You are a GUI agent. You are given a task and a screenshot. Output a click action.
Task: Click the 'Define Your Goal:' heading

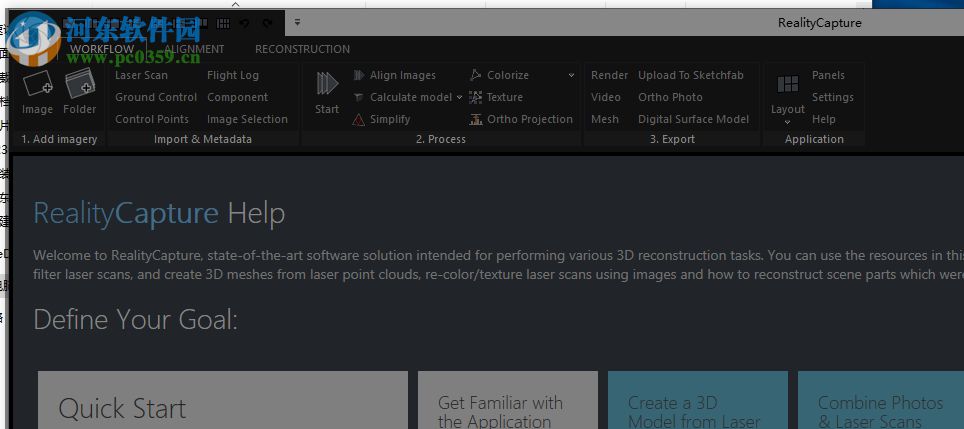coord(135,320)
